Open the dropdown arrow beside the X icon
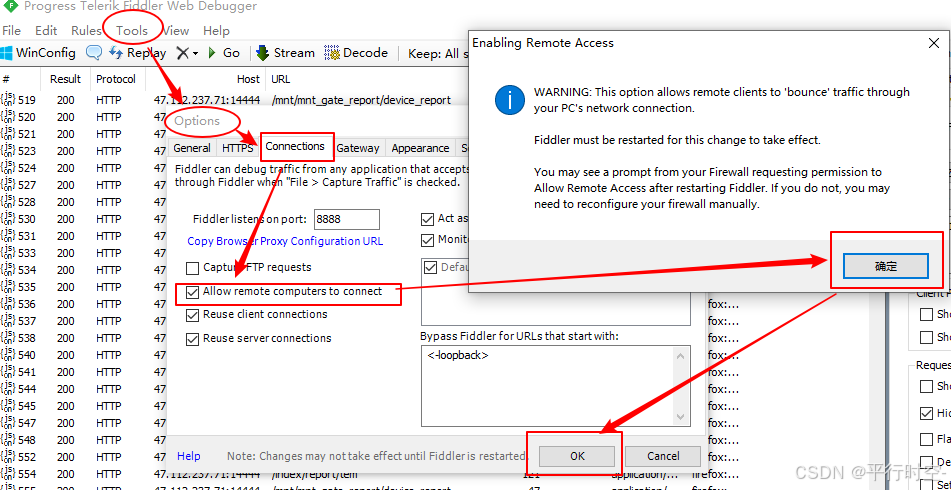The width and height of the screenshot is (951, 490). (x=195, y=53)
